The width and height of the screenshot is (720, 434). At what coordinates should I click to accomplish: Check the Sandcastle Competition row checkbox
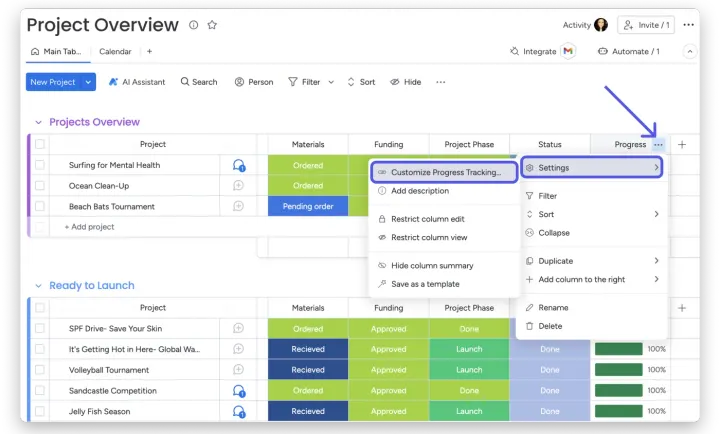click(x=40, y=390)
